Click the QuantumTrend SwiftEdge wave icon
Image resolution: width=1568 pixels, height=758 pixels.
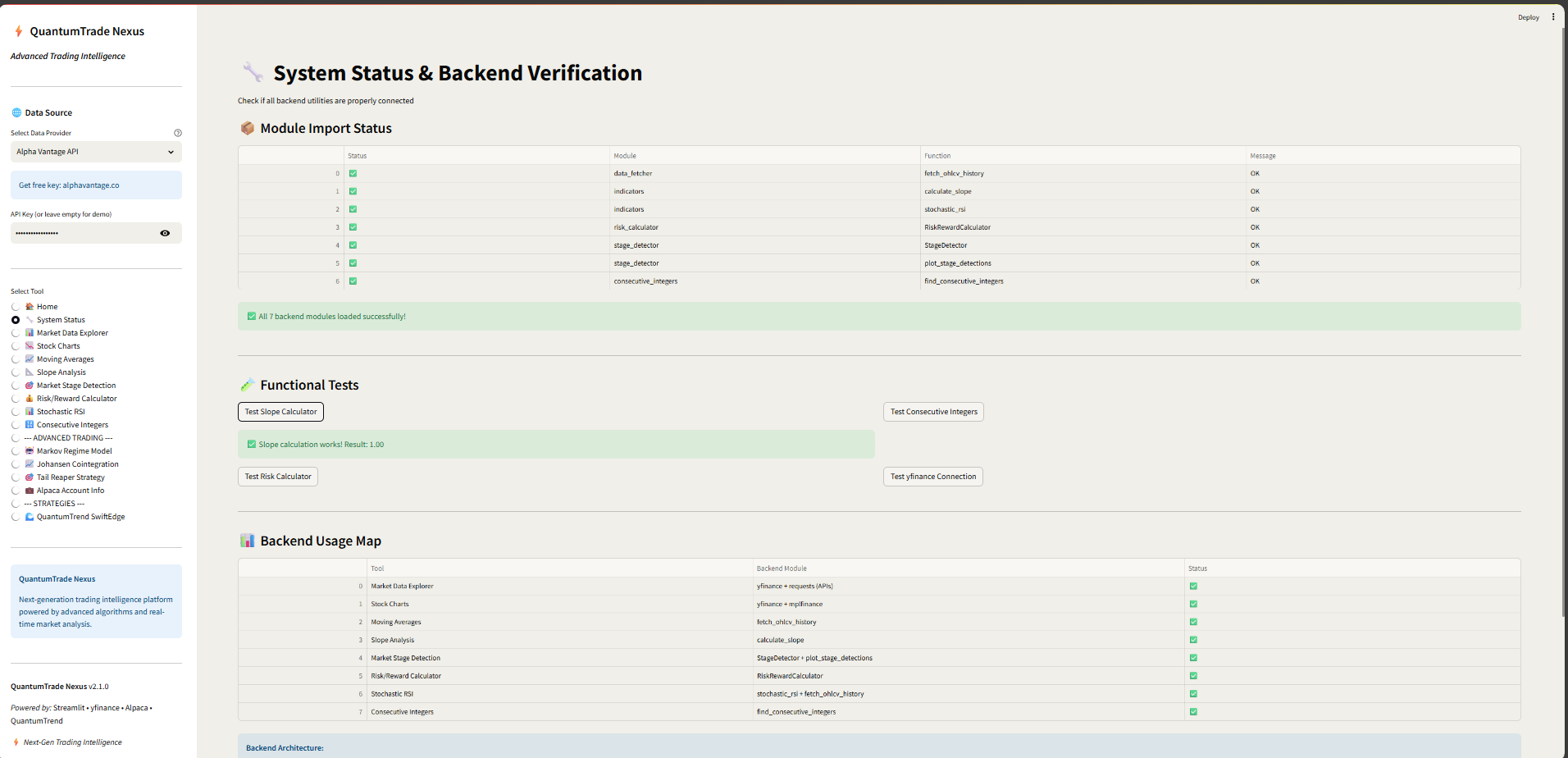pos(30,517)
